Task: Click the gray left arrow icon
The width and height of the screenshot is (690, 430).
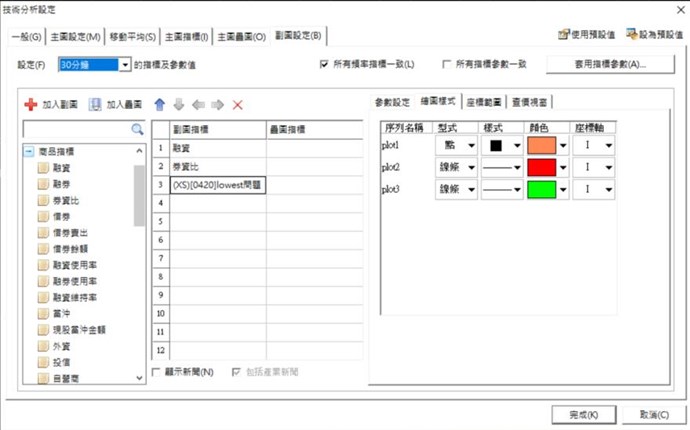Action: coord(198,105)
